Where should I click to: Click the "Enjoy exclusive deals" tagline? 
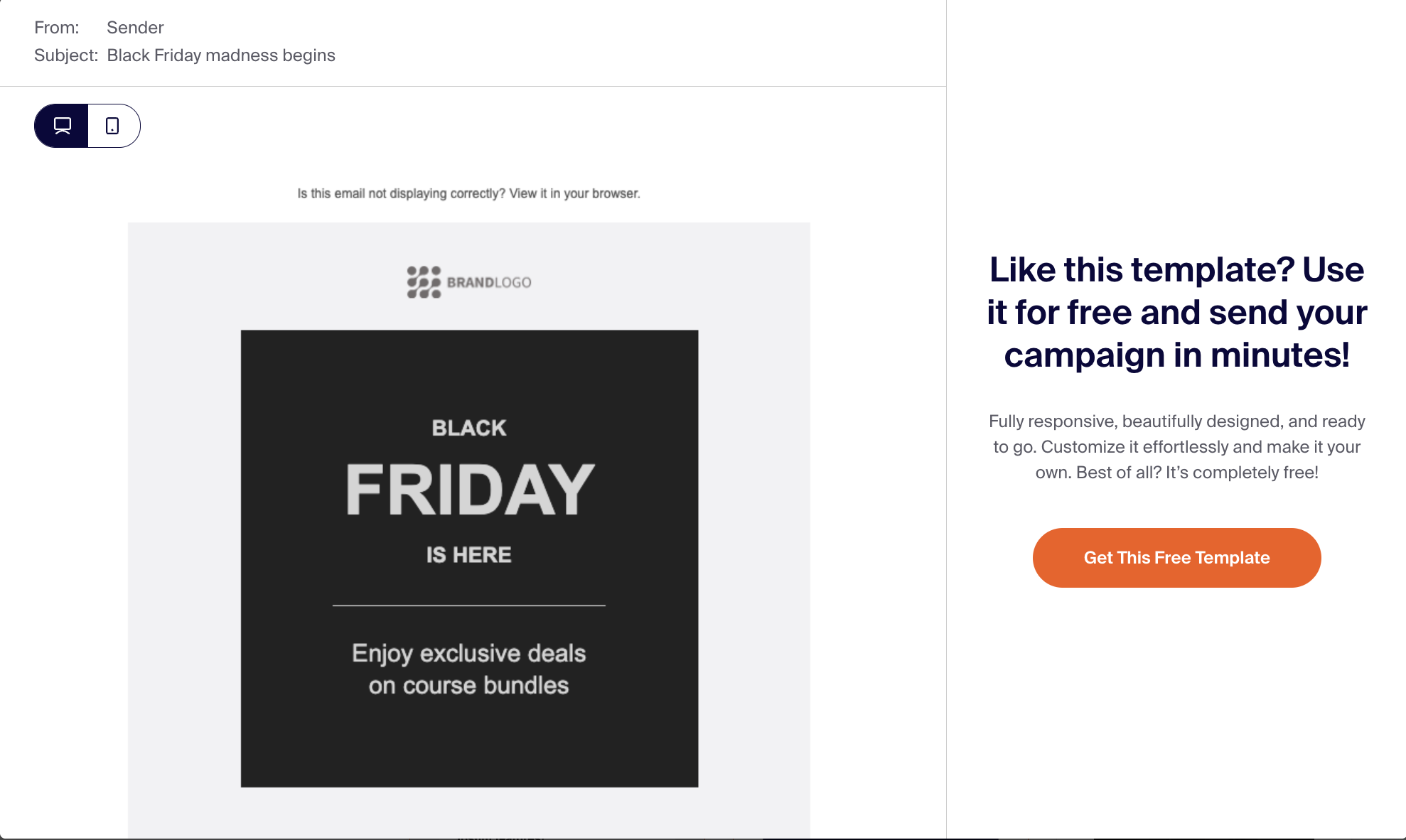pos(469,653)
